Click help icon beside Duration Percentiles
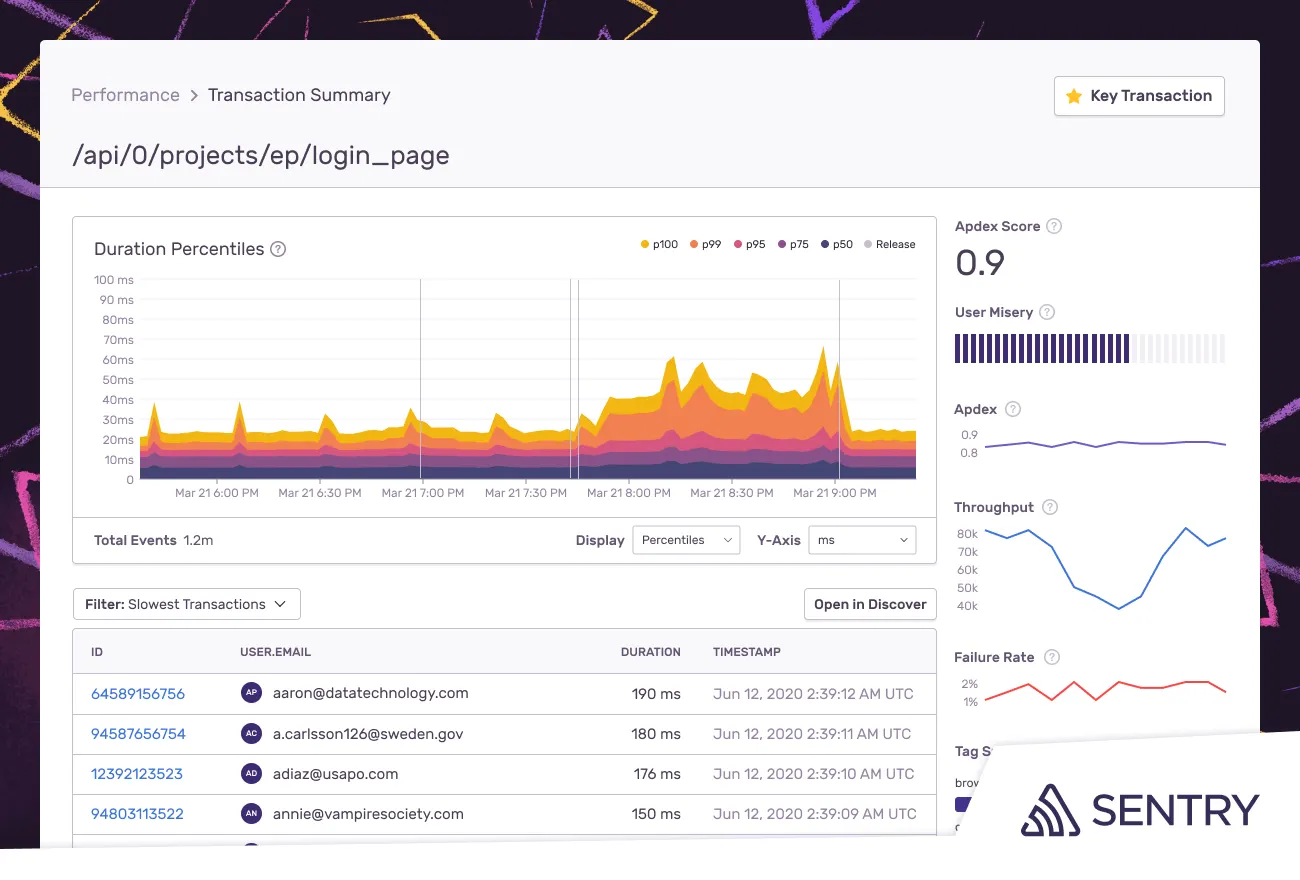 point(278,249)
